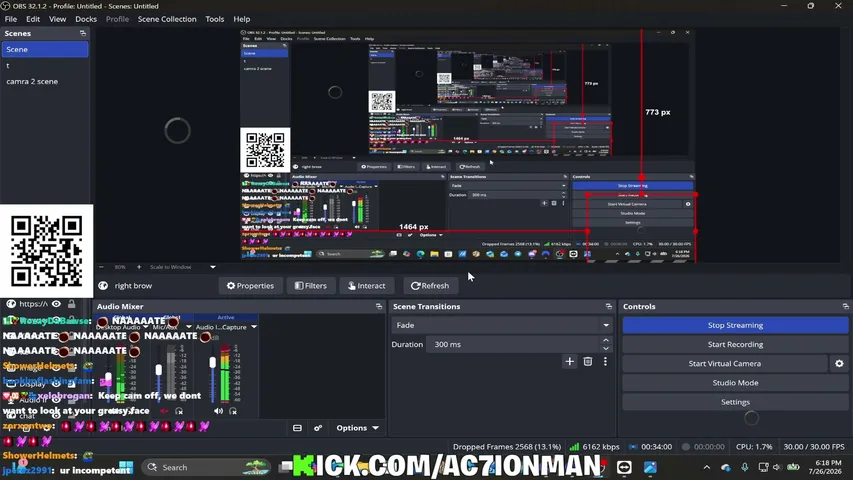Open the Photos app from the taskbar
The width and height of the screenshot is (853, 480).
[x=650, y=467]
